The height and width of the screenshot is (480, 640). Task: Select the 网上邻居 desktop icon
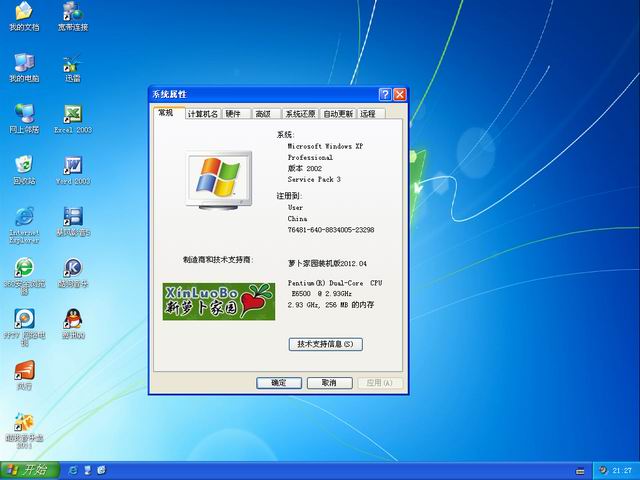click(x=24, y=119)
